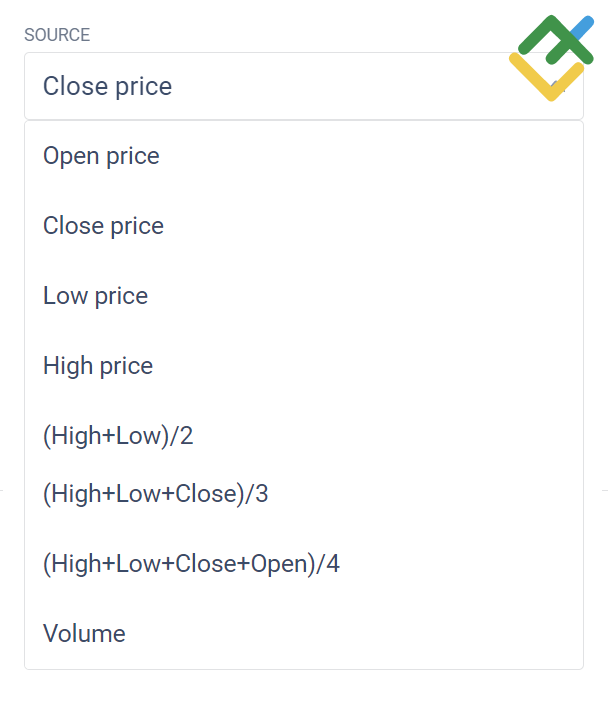Select Open price from the list
The height and width of the screenshot is (707, 608).
click(304, 156)
